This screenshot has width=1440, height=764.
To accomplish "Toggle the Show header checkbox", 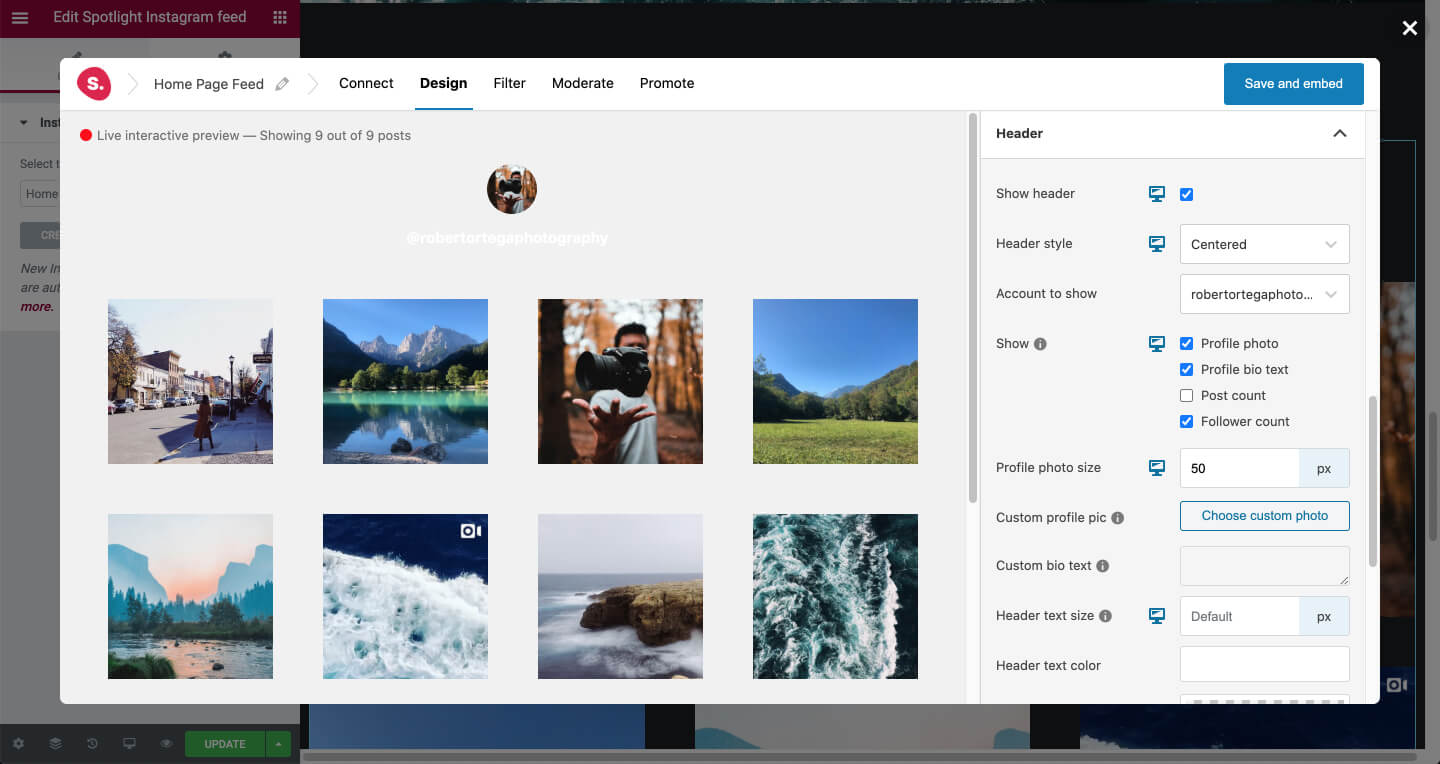I will pyautogui.click(x=1187, y=194).
